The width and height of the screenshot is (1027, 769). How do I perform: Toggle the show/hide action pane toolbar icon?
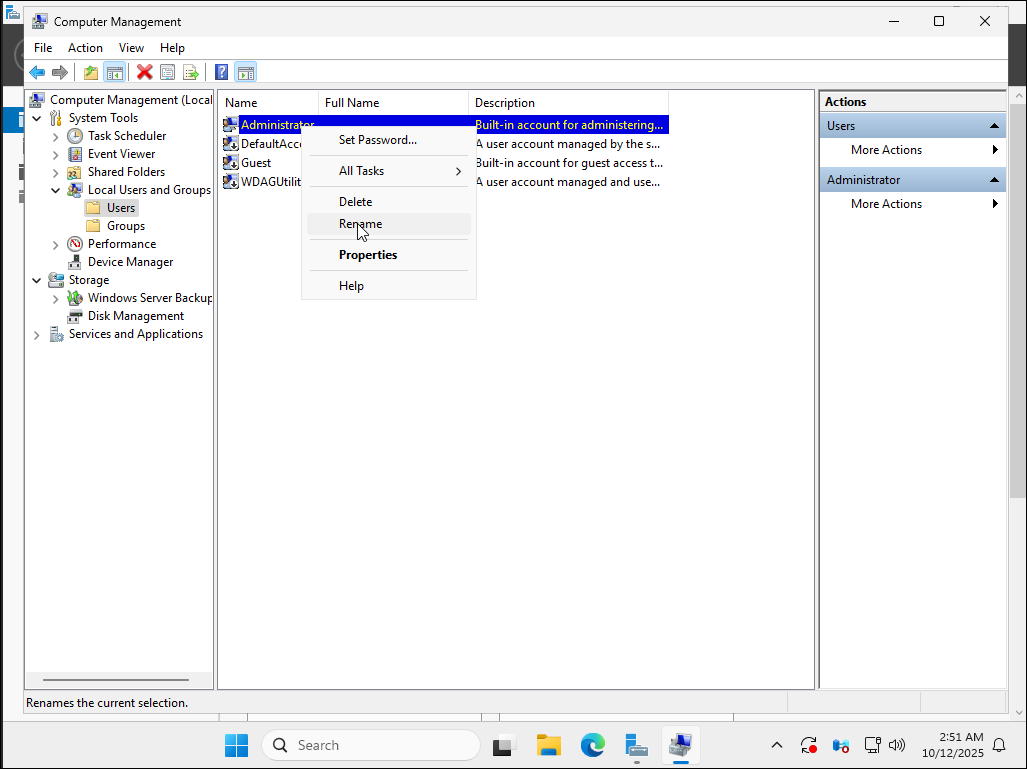tap(246, 71)
